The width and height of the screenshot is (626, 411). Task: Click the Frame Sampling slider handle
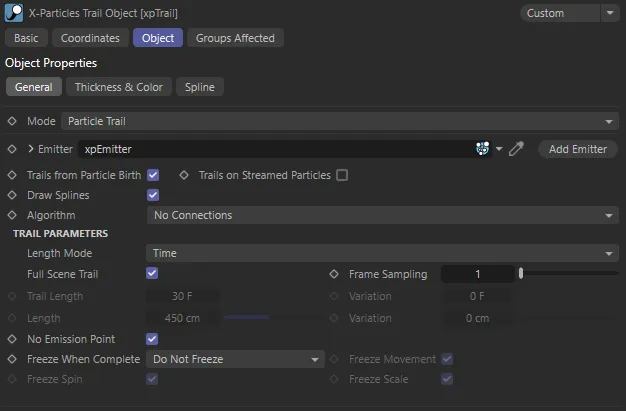(x=520, y=274)
